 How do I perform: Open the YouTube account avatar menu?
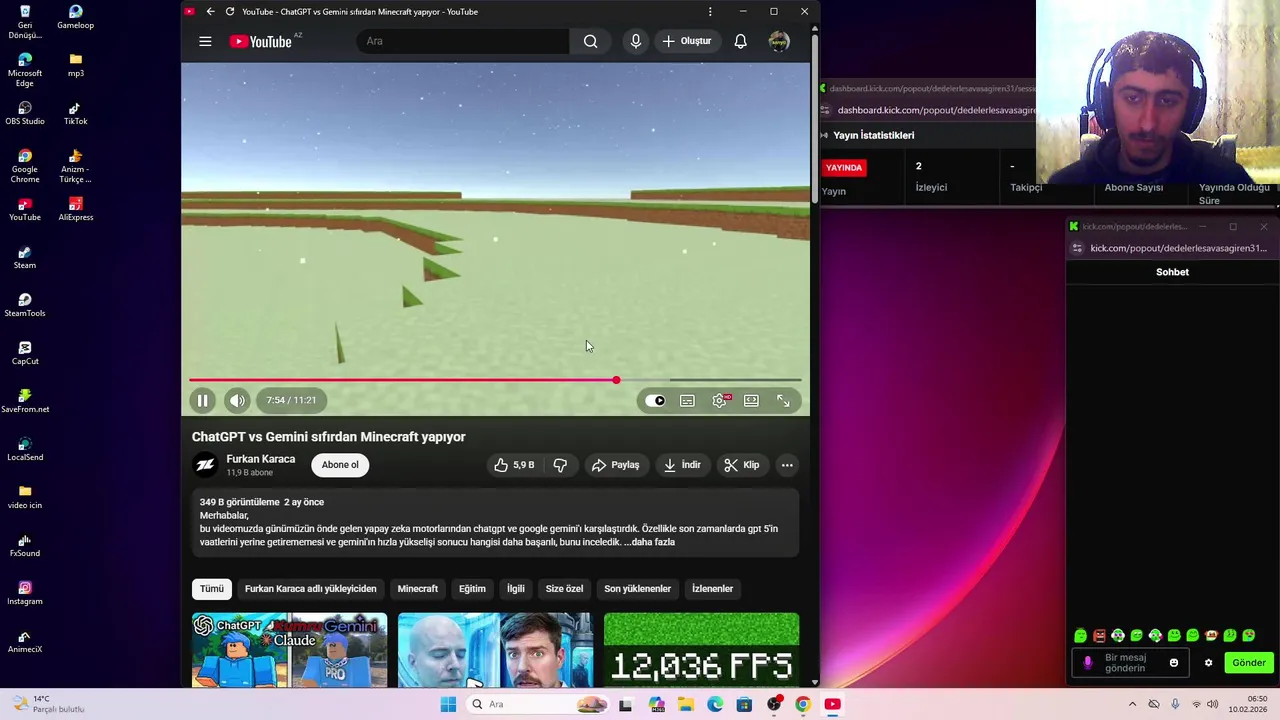click(779, 41)
